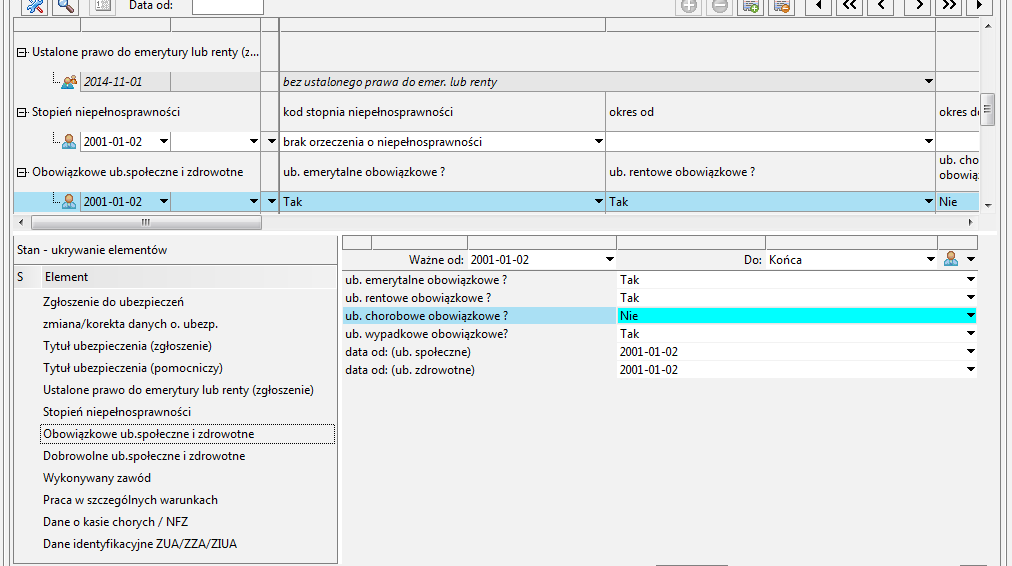Select Wykonywany zawód in element list
This screenshot has width=1012, height=566.
[97, 478]
